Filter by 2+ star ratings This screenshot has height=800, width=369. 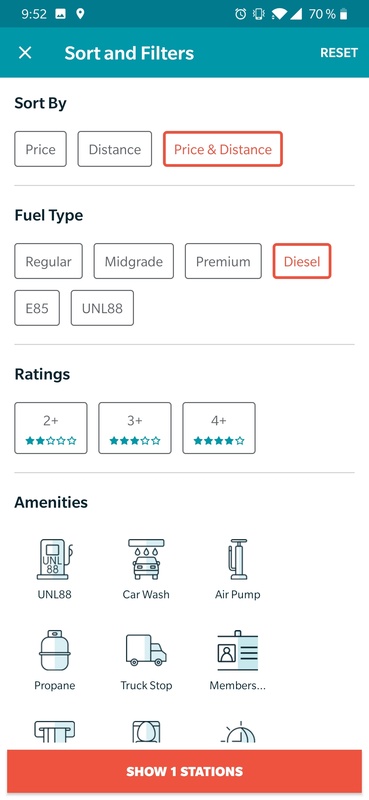[51, 428]
